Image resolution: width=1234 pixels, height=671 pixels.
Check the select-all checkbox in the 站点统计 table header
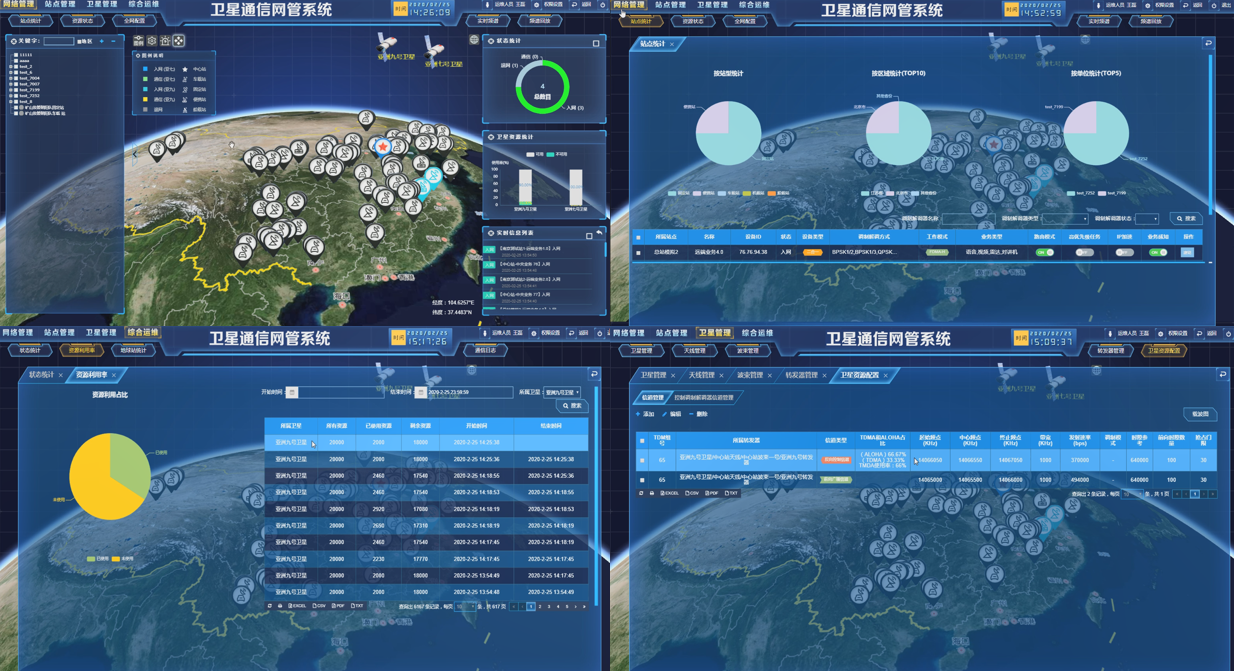pyautogui.click(x=639, y=237)
